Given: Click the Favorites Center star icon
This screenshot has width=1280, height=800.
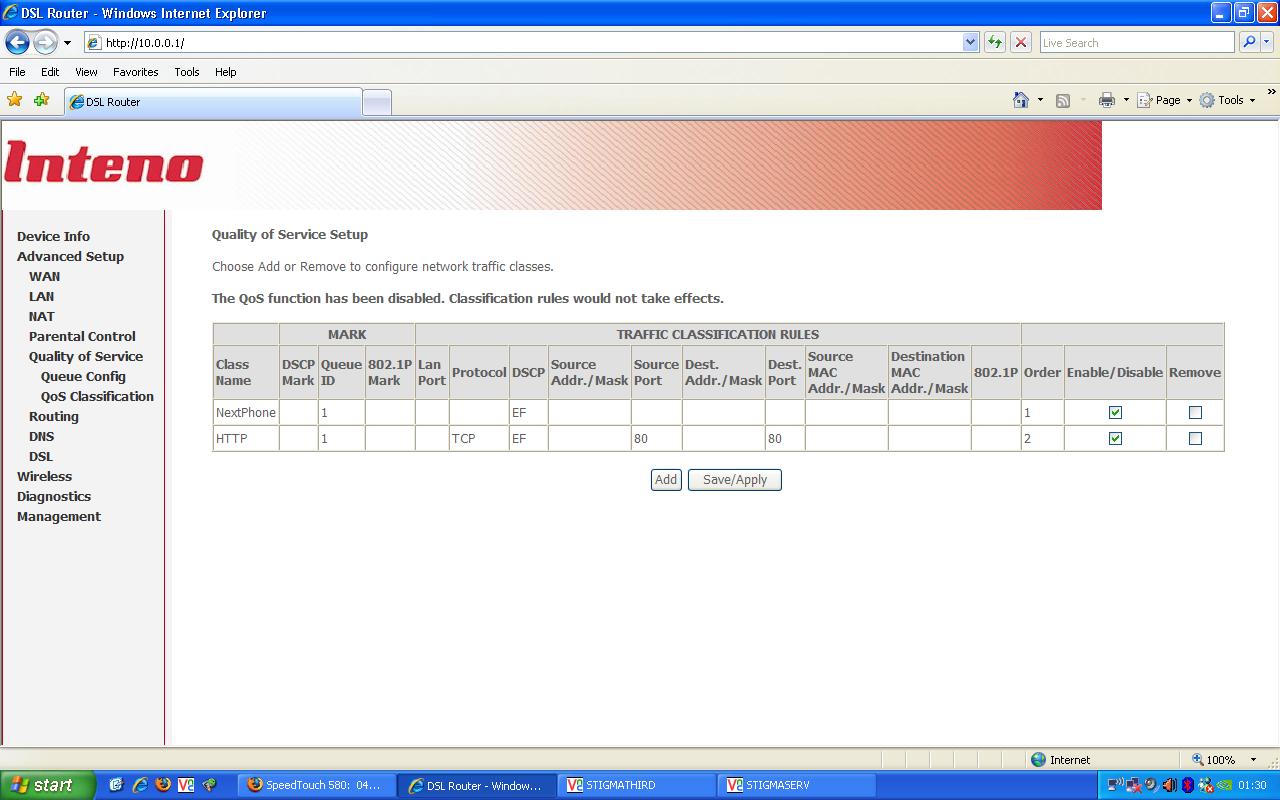Looking at the screenshot, I should [x=14, y=100].
